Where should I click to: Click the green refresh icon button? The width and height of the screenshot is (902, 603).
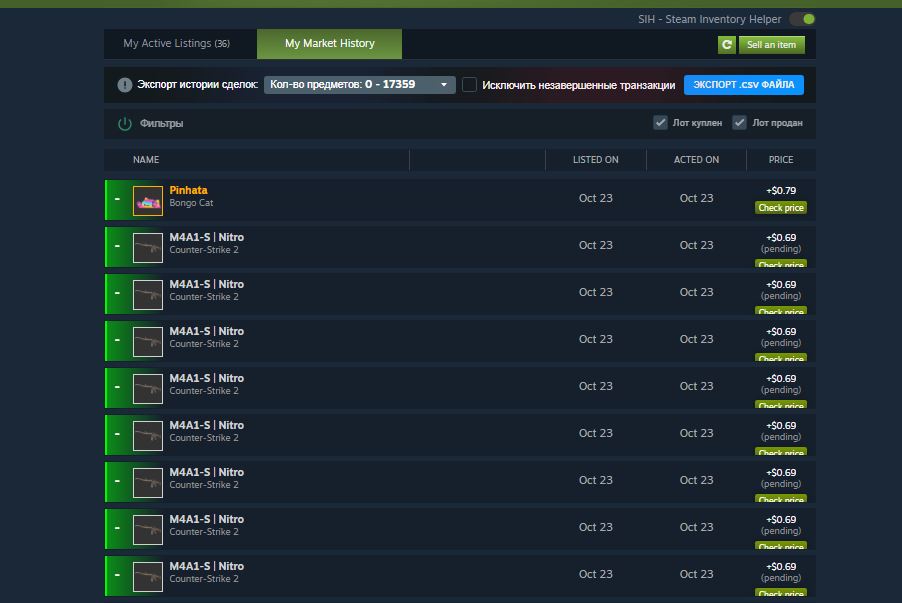point(727,45)
